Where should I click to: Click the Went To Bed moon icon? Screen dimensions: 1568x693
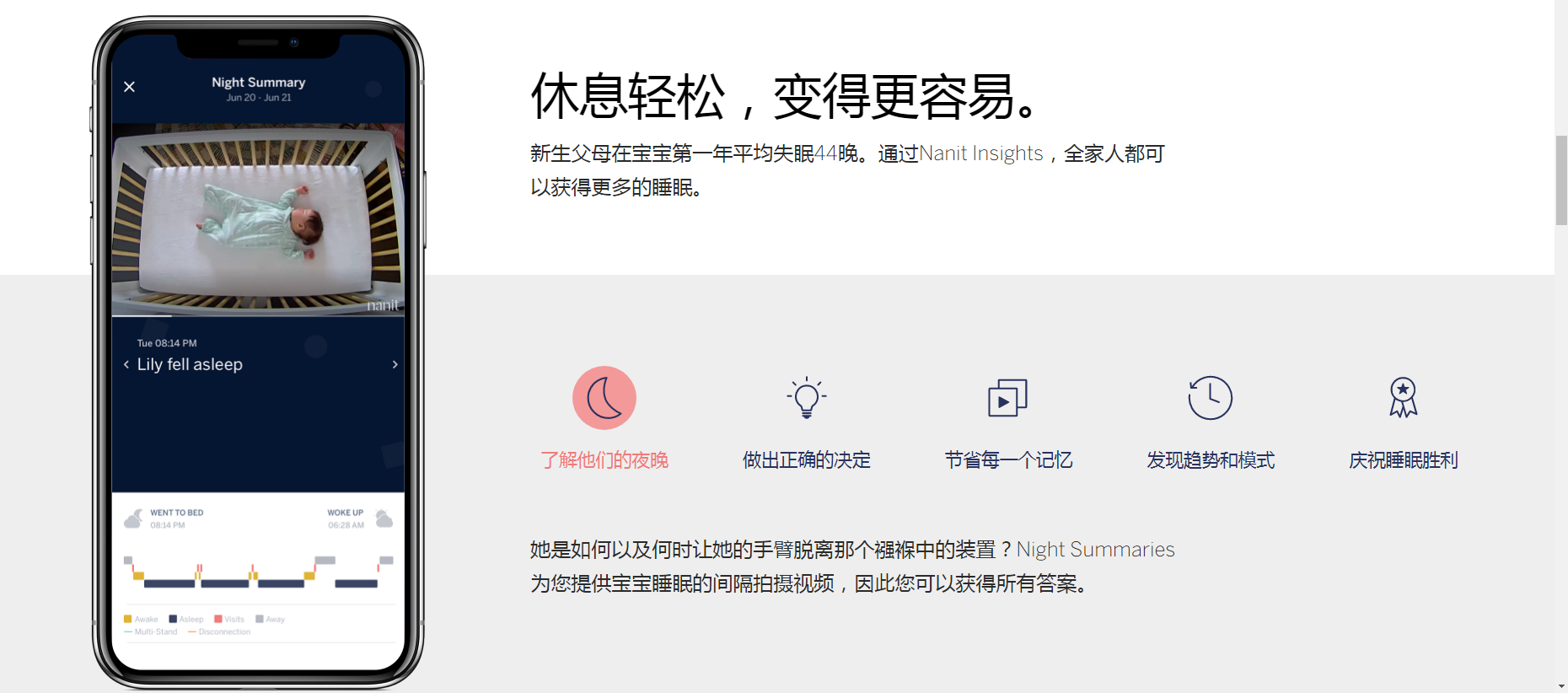point(133,518)
